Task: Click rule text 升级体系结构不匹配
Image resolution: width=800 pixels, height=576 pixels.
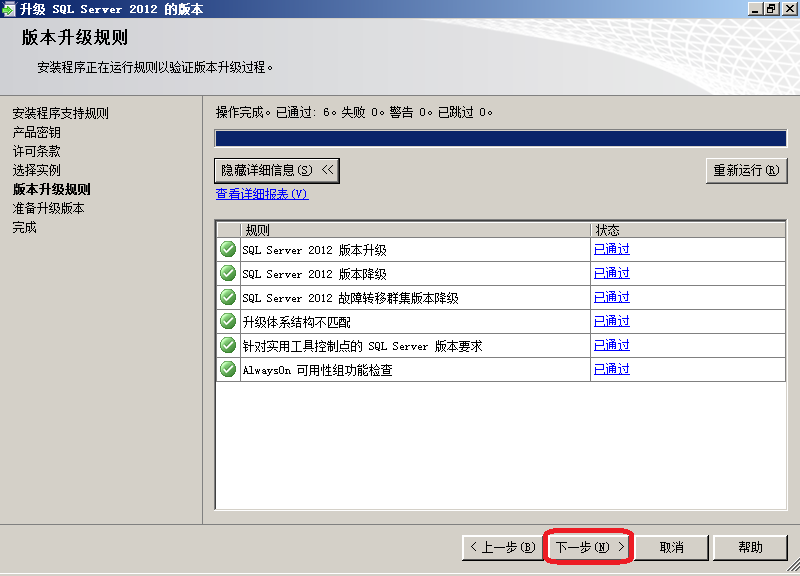Action: click(296, 322)
